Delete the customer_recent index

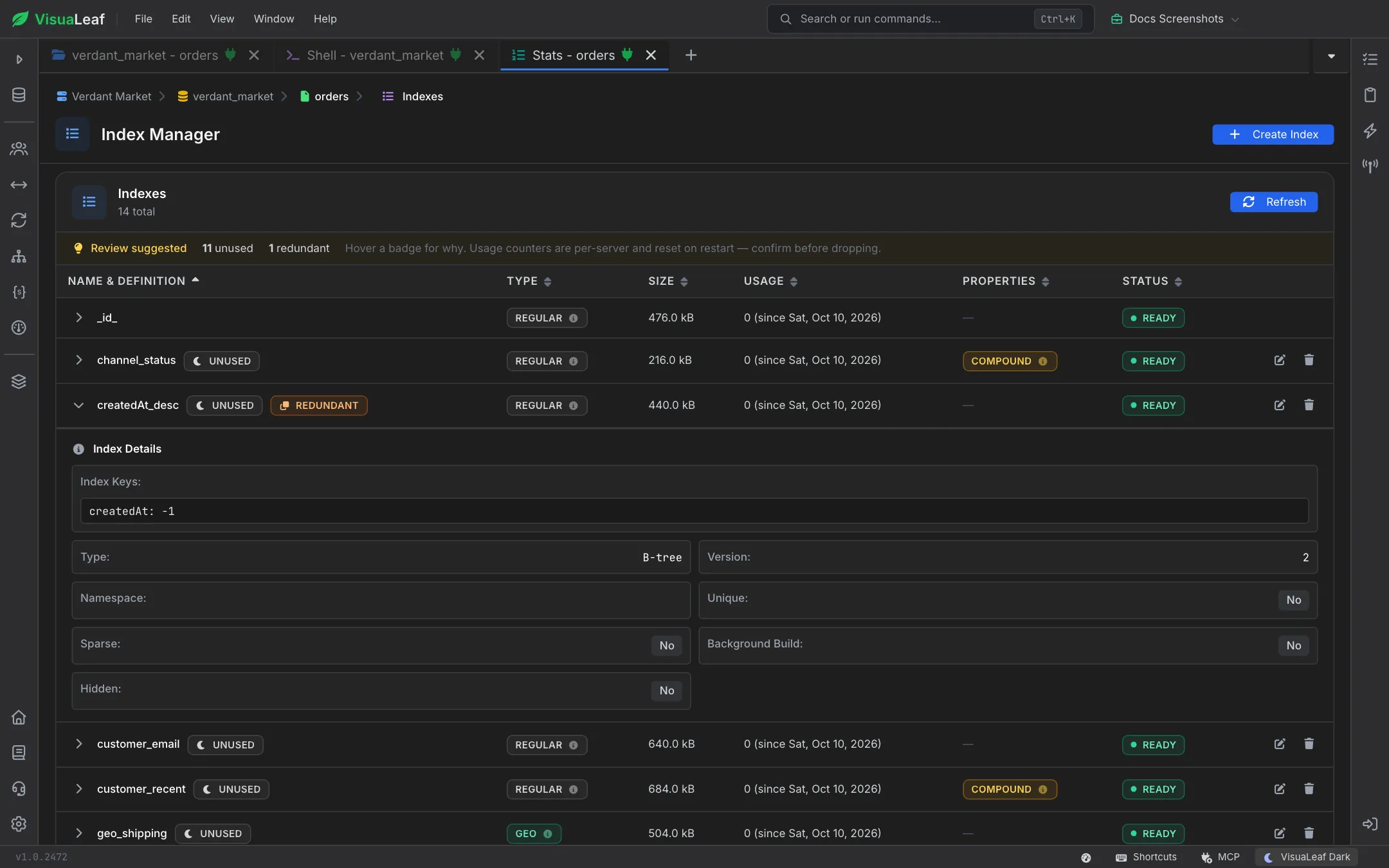1309,789
